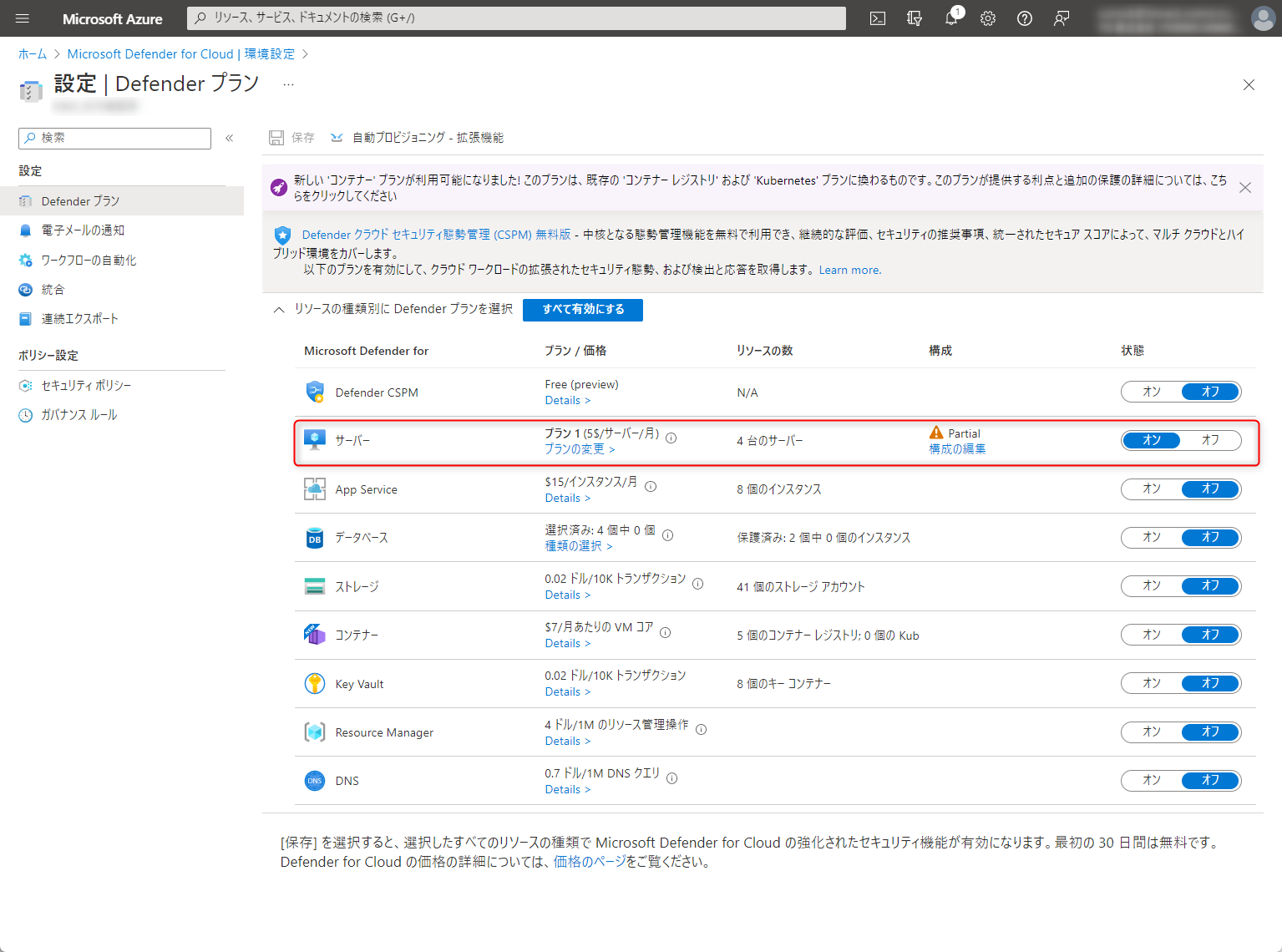Screen dimensions: 1282x952
Task: Focus the global Azure search box
Action: pyautogui.click(x=516, y=18)
